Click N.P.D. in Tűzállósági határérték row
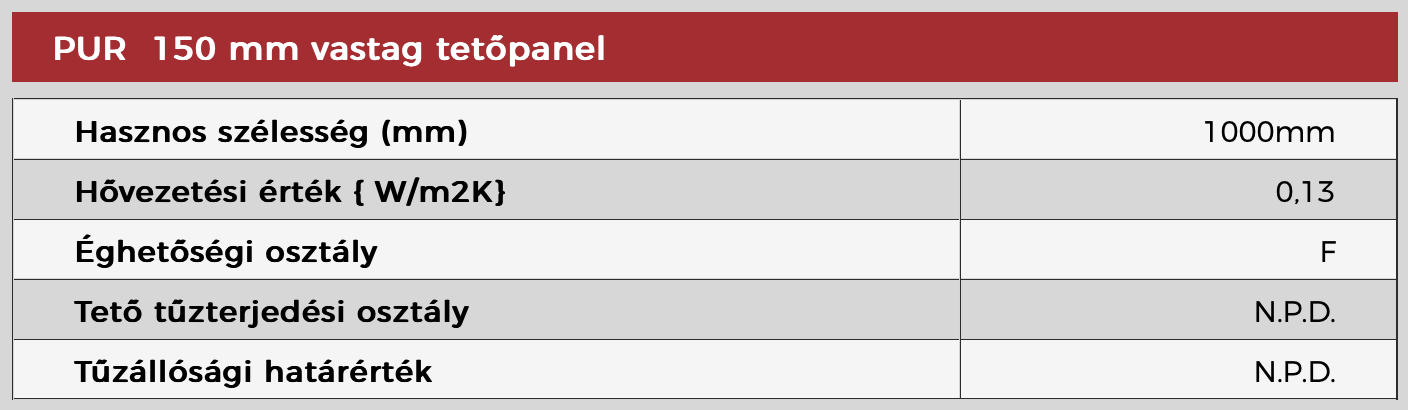The image size is (1408, 410). point(1295,372)
